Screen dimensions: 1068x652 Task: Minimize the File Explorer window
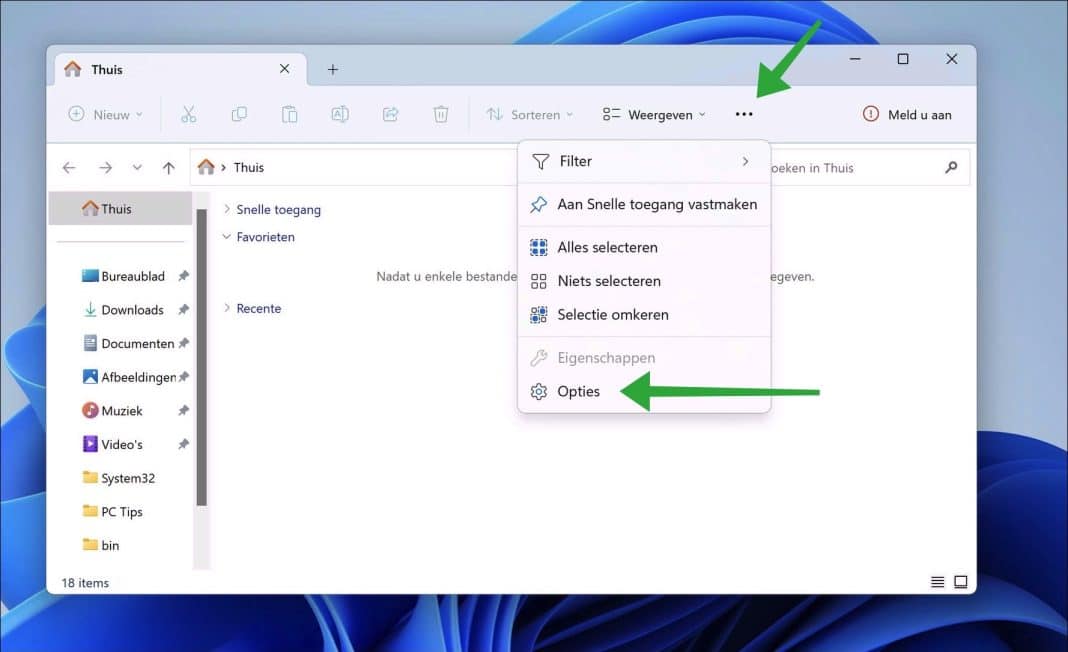(855, 59)
